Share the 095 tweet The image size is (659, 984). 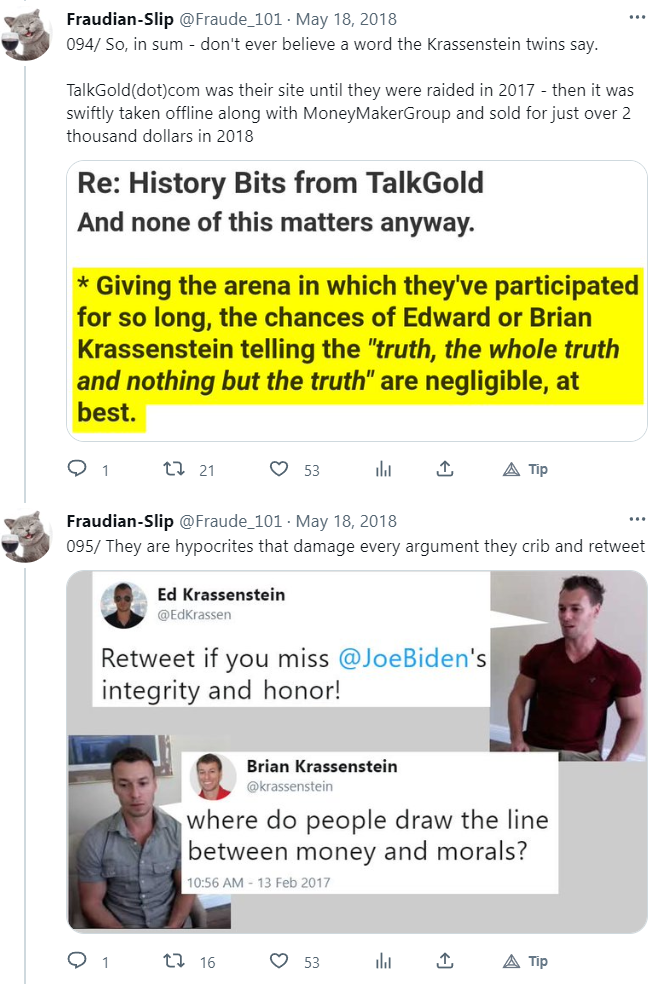tap(446, 961)
